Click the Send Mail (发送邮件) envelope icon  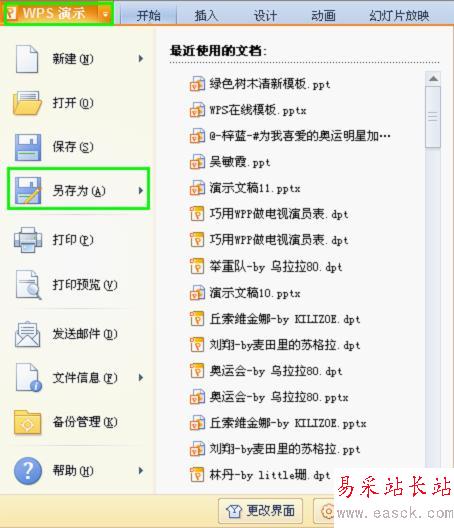click(28, 334)
